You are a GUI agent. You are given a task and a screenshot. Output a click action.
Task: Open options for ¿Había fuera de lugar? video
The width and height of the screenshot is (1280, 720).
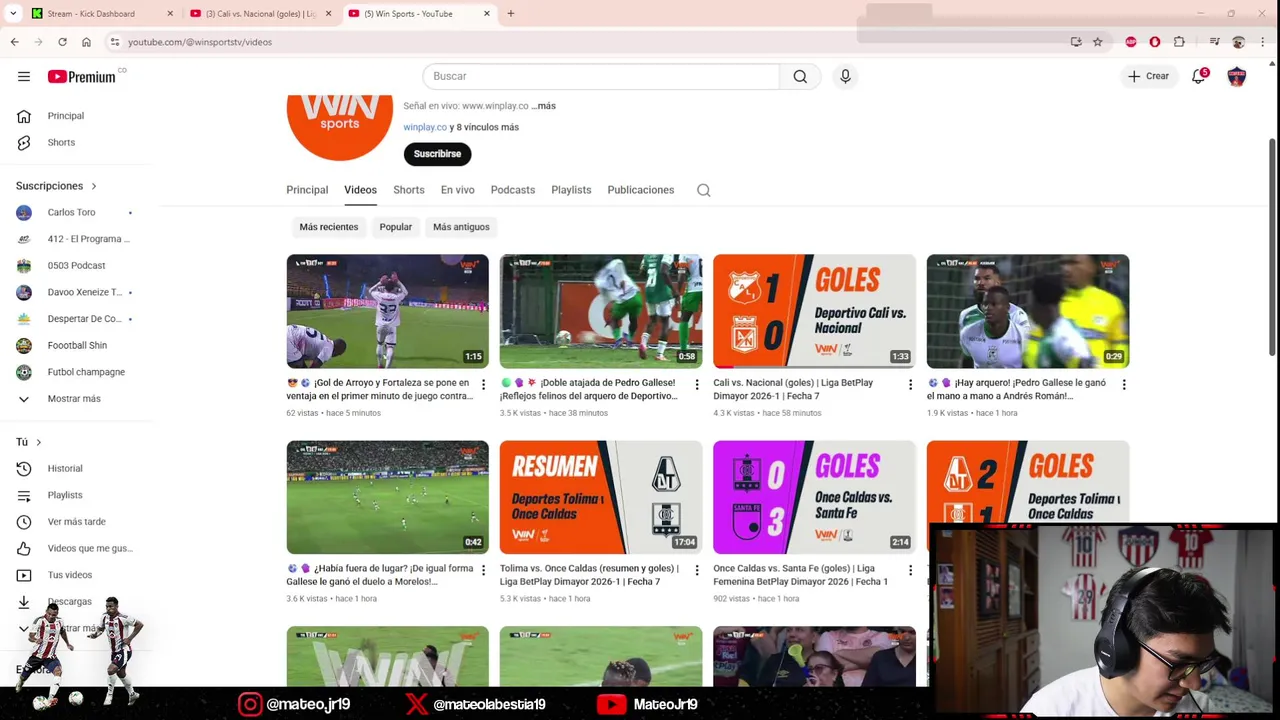pyautogui.click(x=483, y=571)
